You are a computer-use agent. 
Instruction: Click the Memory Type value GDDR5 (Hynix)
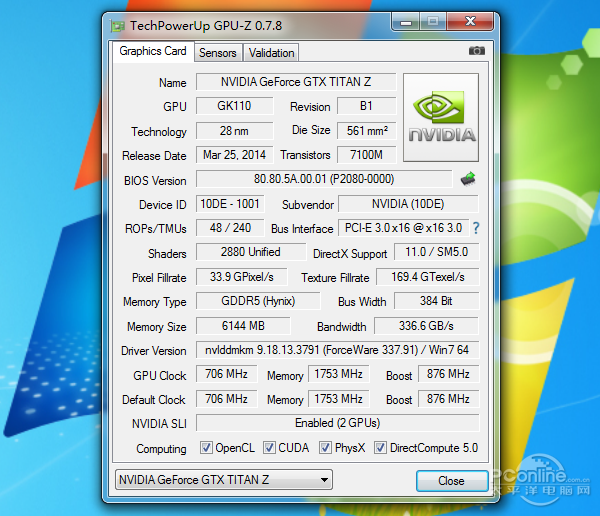[258, 301]
